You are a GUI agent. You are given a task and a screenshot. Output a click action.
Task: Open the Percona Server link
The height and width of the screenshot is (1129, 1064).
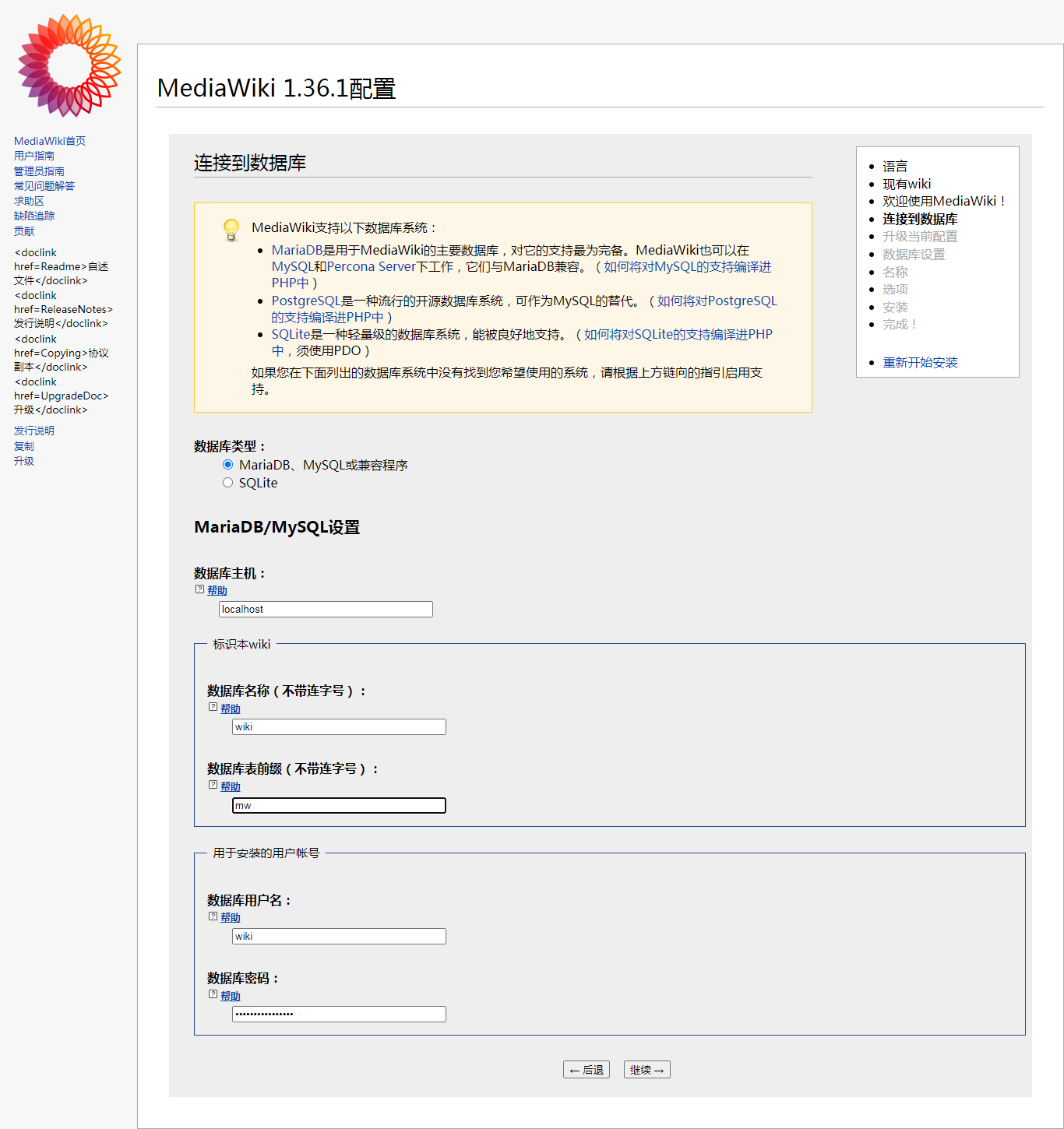point(372,266)
